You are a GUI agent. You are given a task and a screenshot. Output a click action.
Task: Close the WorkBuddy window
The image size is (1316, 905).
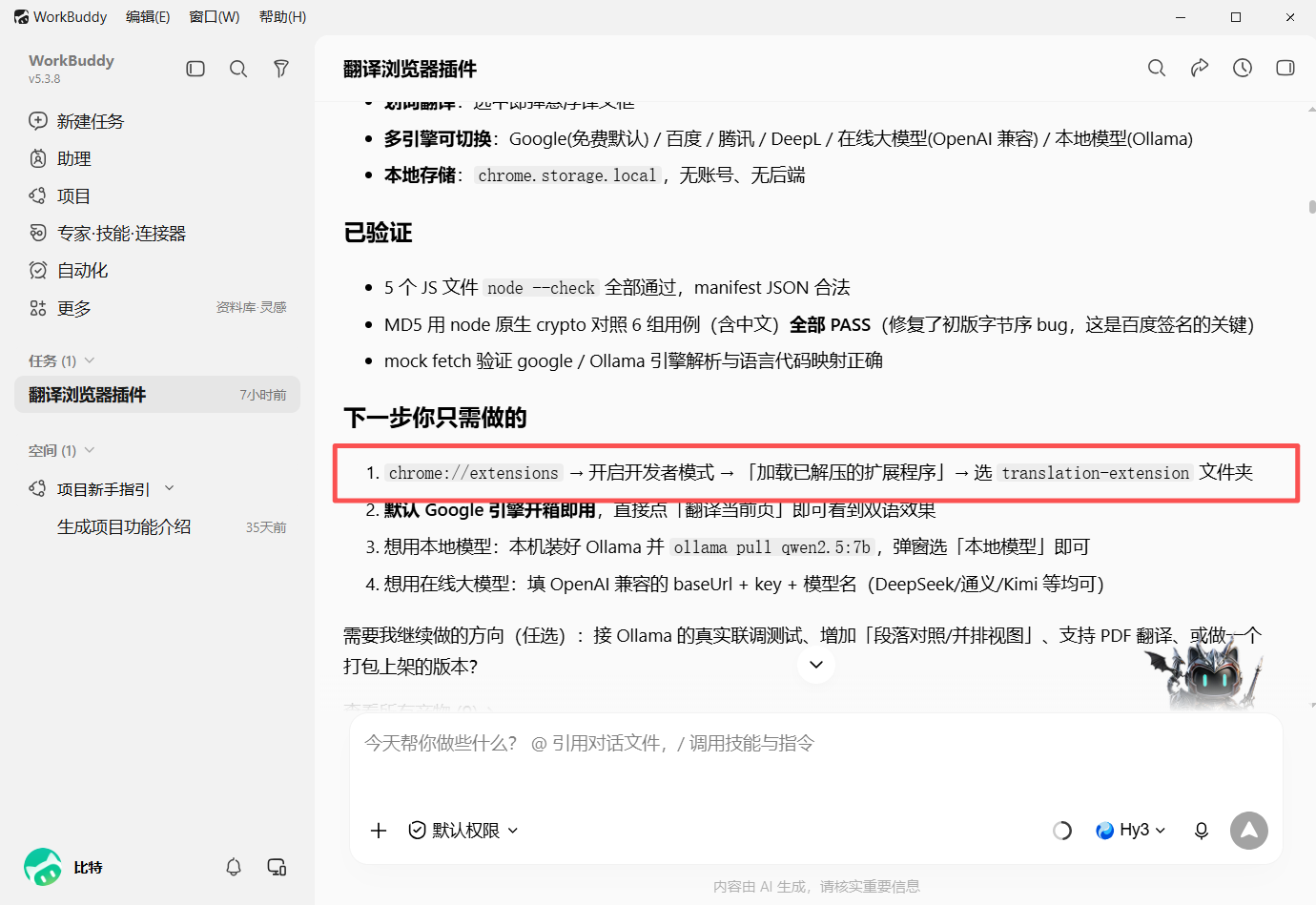pyautogui.click(x=1290, y=17)
